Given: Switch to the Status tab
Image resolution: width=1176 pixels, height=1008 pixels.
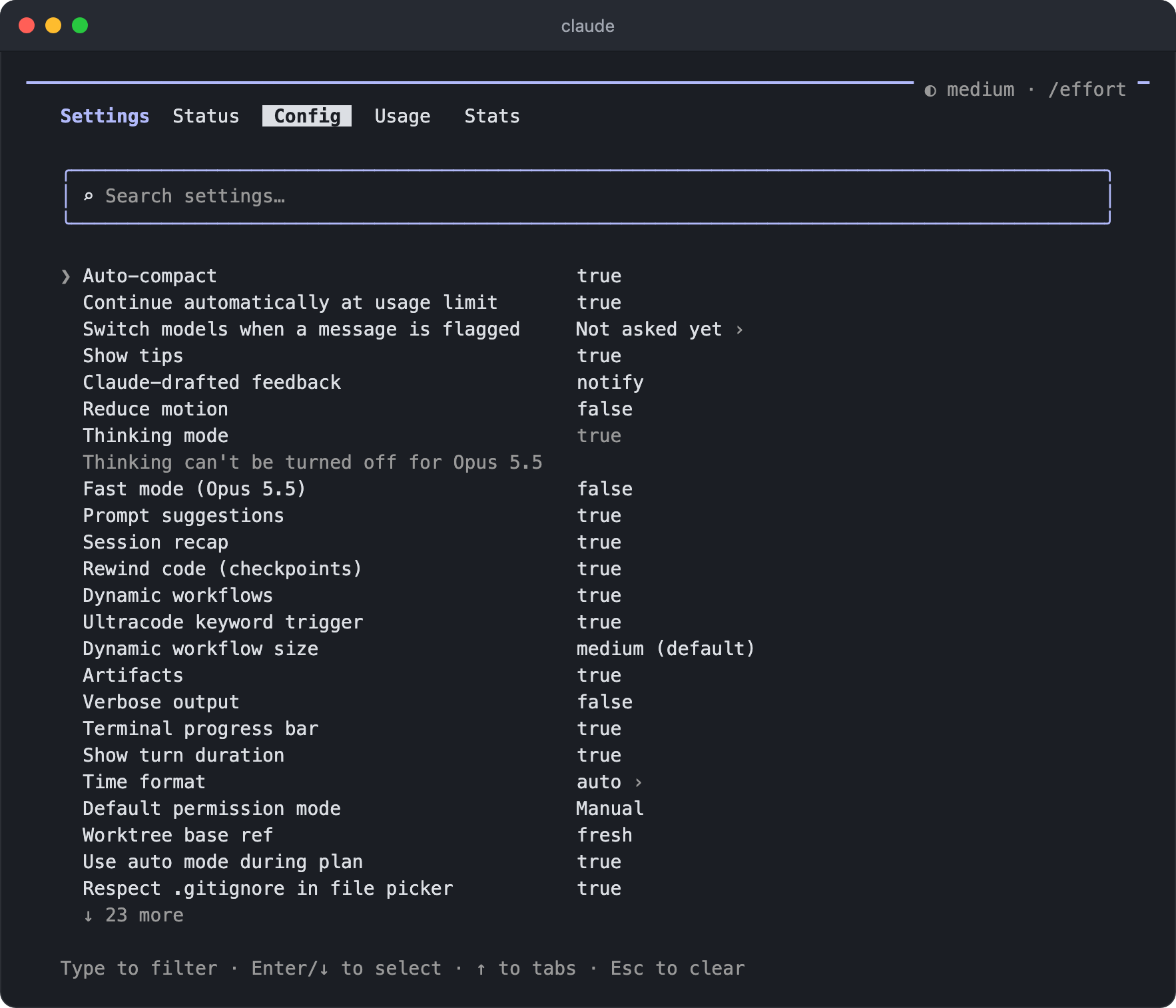Looking at the screenshot, I should coord(206,116).
